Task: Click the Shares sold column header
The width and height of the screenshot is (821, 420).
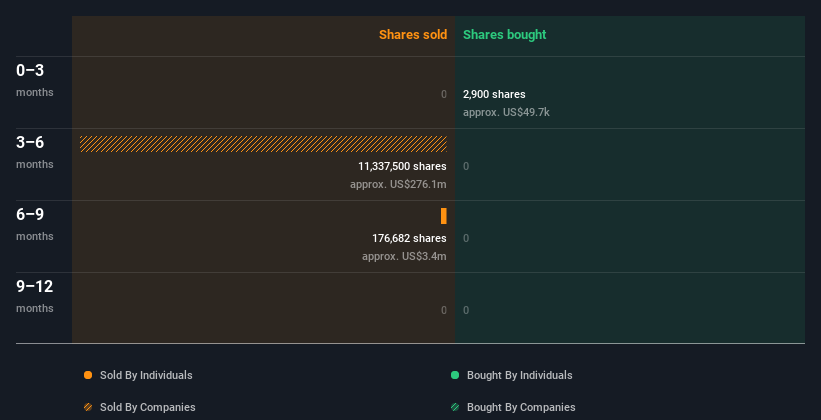Action: tap(413, 35)
